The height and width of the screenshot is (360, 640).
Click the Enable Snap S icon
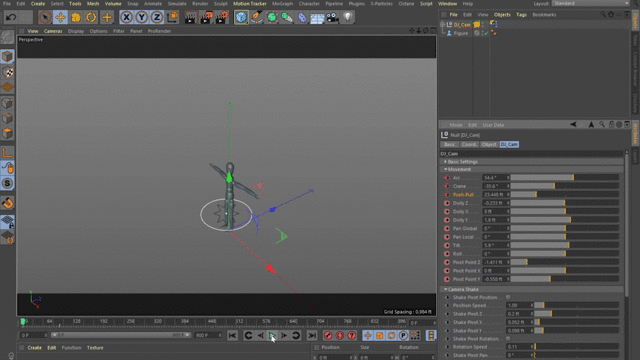[7, 184]
